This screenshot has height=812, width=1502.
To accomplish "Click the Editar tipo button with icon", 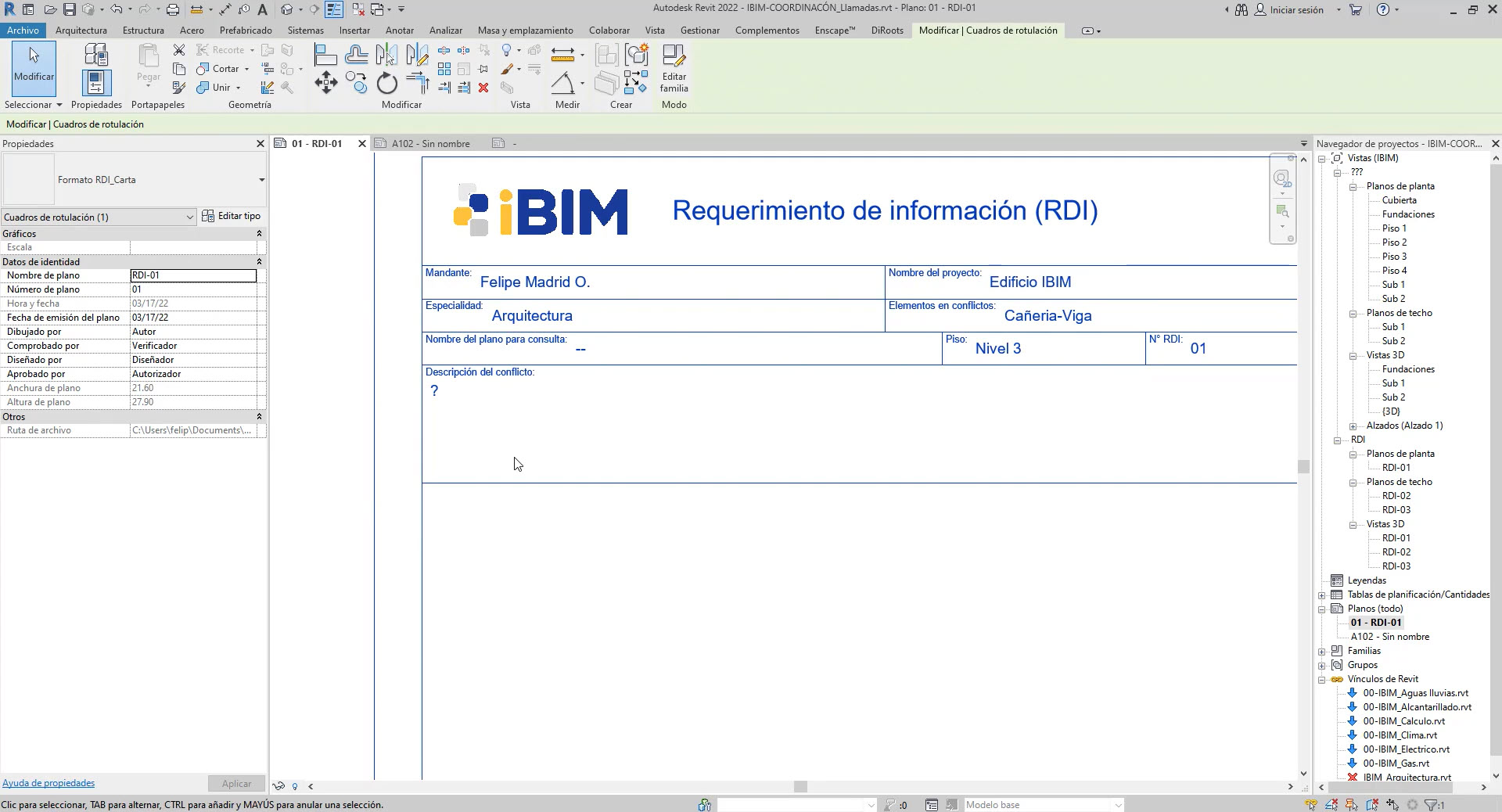I will [232, 216].
